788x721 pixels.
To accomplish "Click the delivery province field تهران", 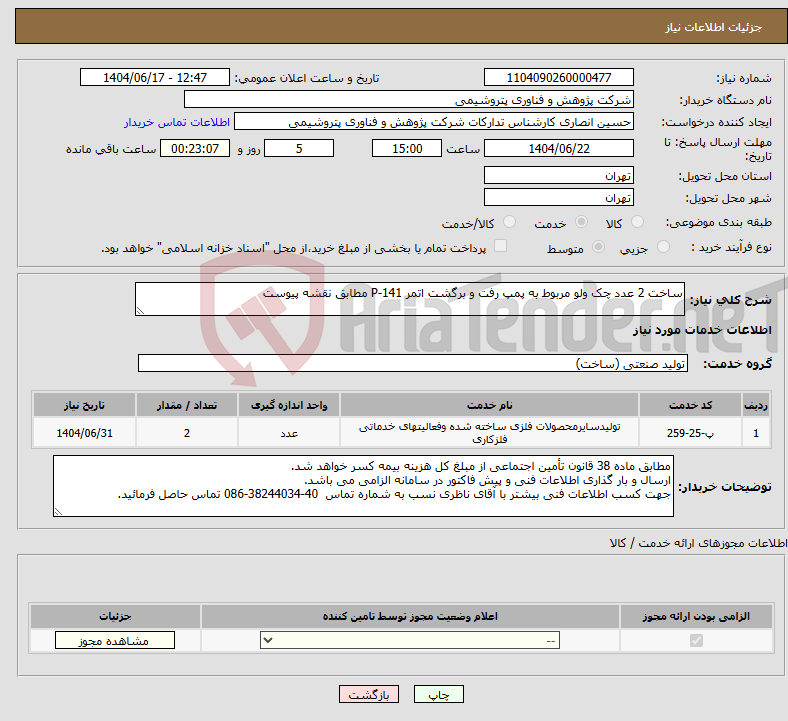I will [x=558, y=175].
